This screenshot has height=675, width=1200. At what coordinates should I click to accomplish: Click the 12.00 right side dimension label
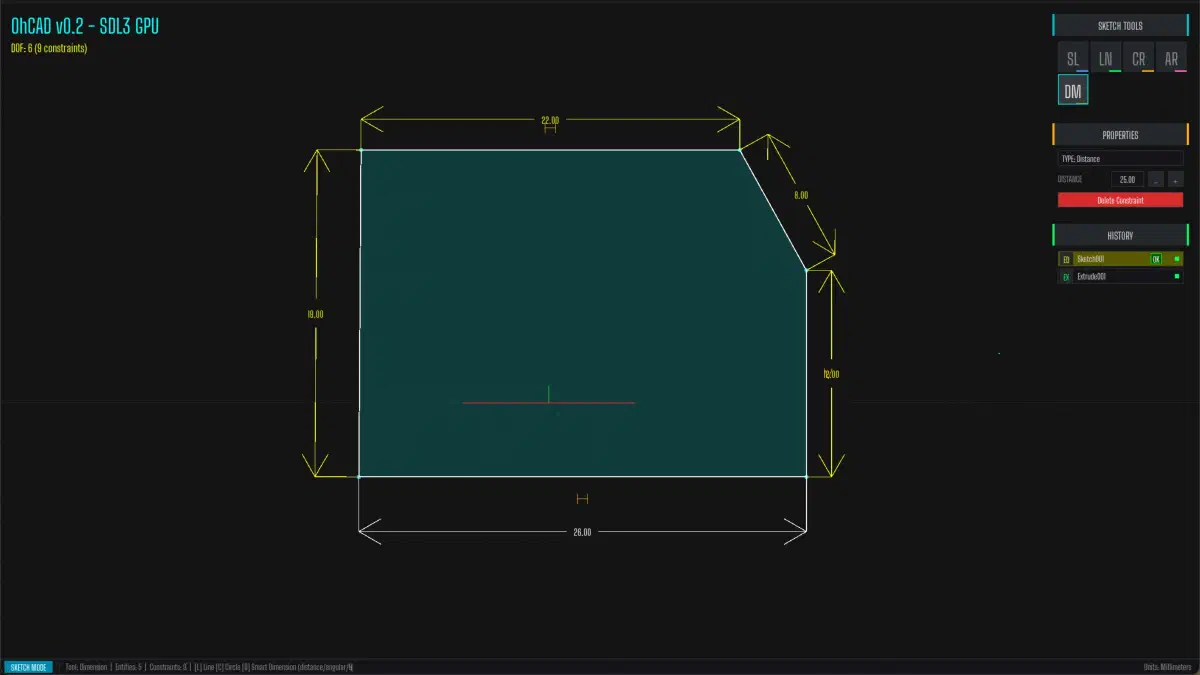tap(831, 374)
